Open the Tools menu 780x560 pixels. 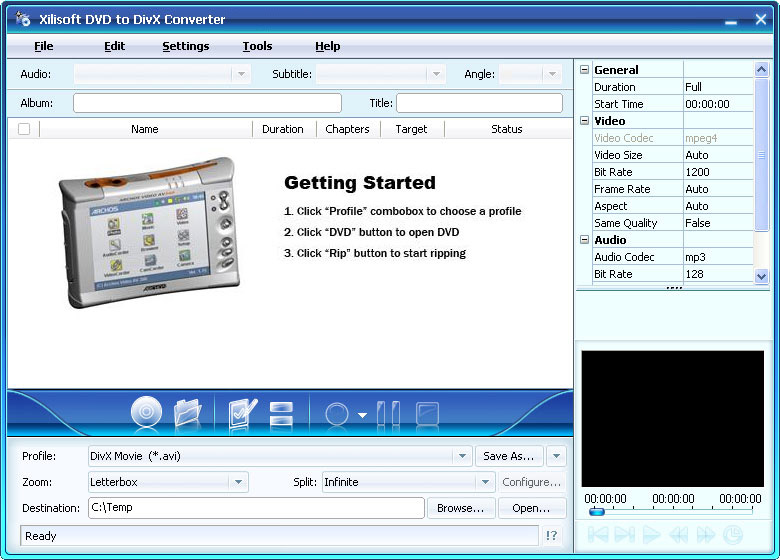tap(257, 46)
